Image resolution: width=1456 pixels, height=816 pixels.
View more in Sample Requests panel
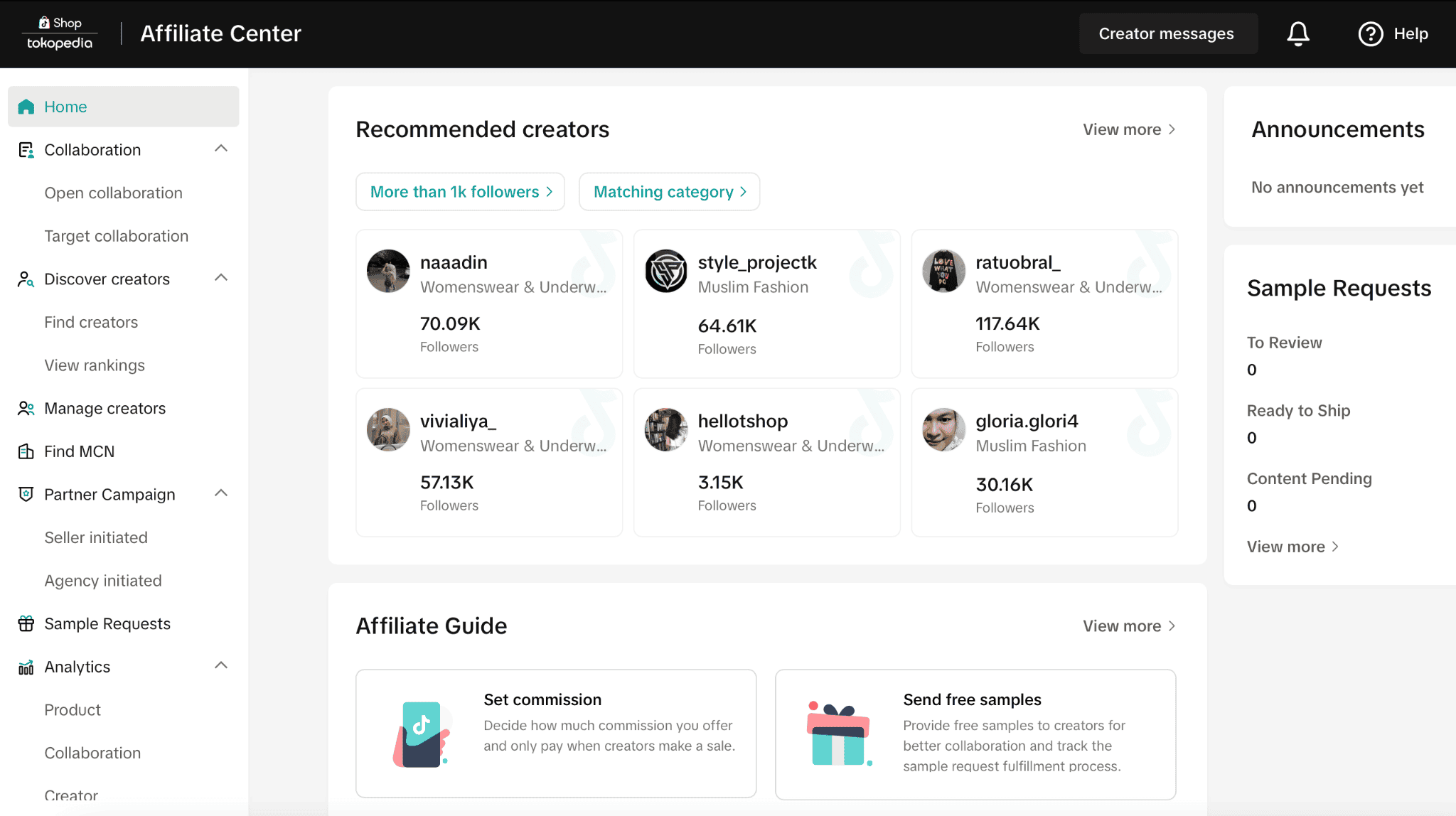pyautogui.click(x=1292, y=547)
